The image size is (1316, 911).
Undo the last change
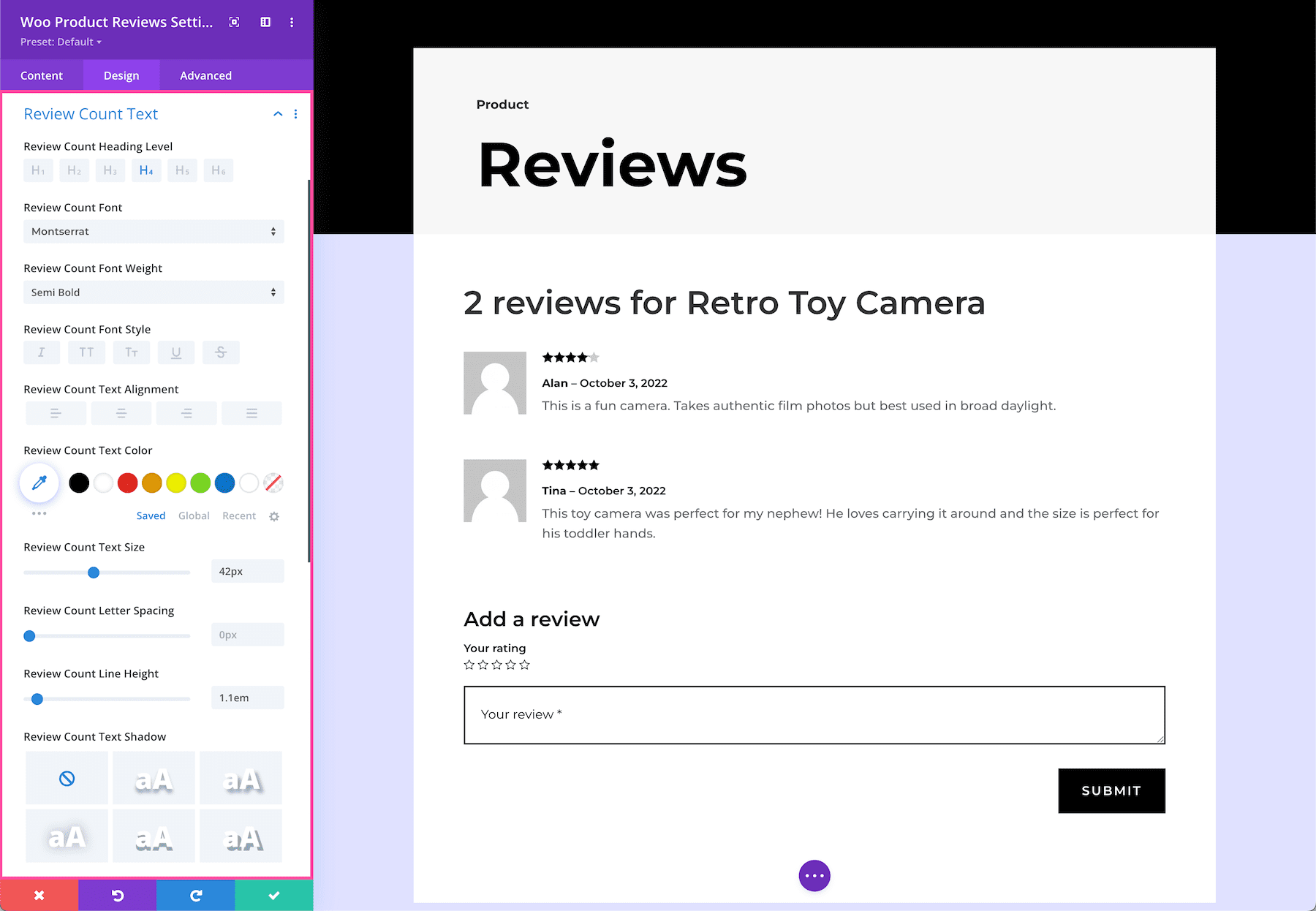point(118,894)
